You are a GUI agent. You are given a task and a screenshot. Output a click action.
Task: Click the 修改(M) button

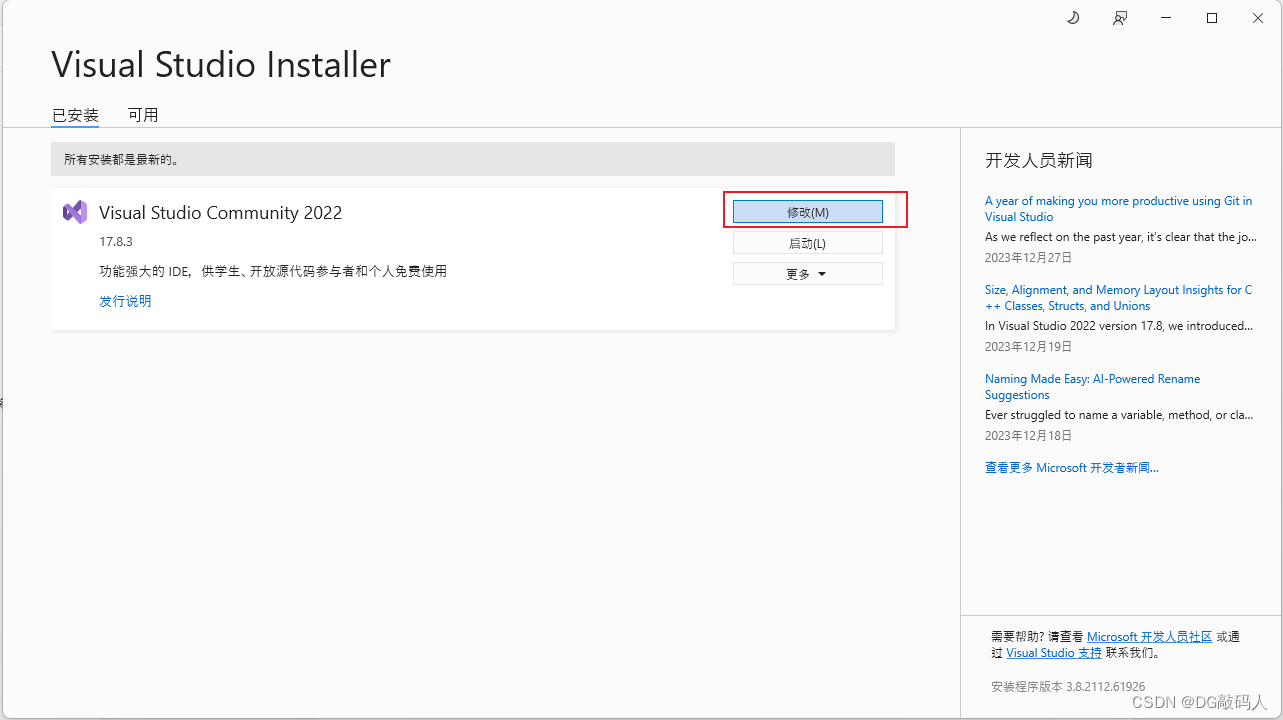point(808,212)
